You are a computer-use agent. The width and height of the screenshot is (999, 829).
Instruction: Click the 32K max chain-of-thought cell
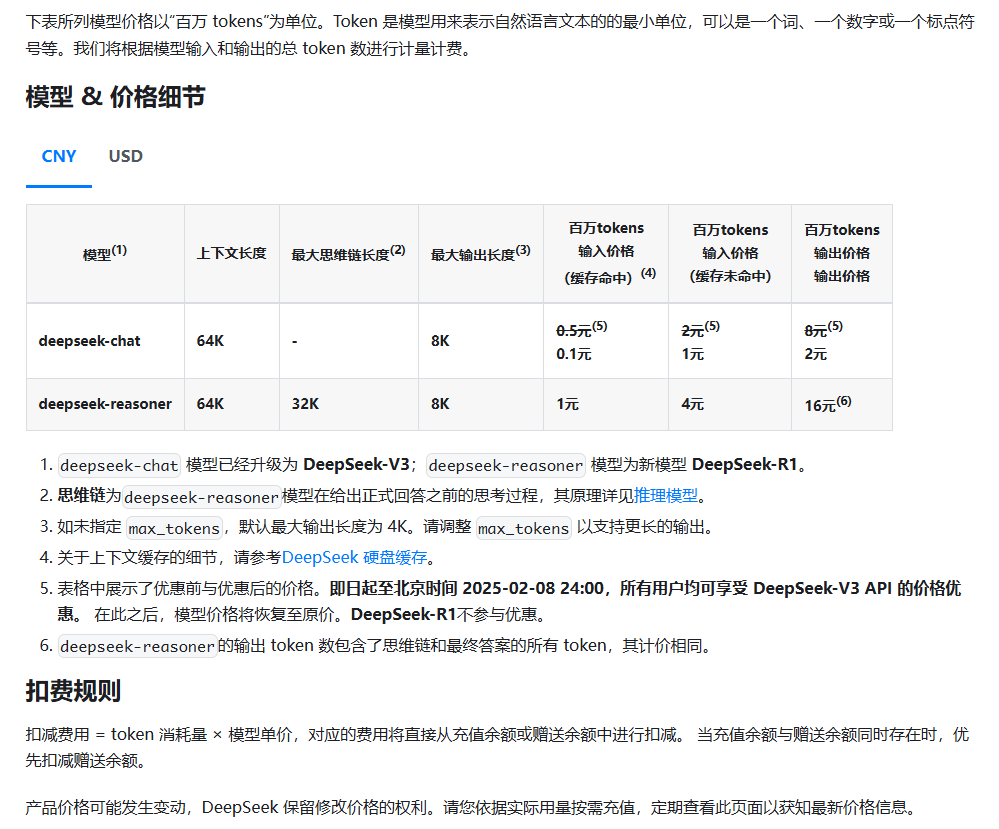[x=305, y=404]
